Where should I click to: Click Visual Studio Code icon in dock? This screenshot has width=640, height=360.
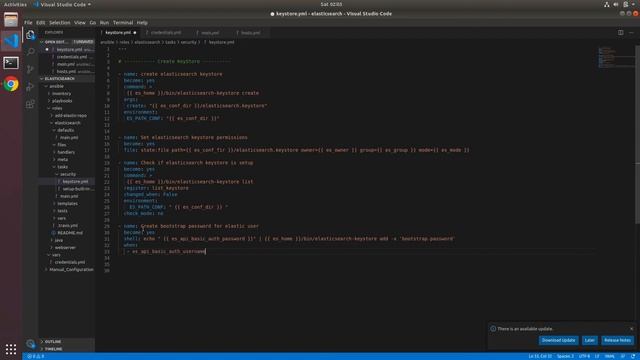coord(11,41)
